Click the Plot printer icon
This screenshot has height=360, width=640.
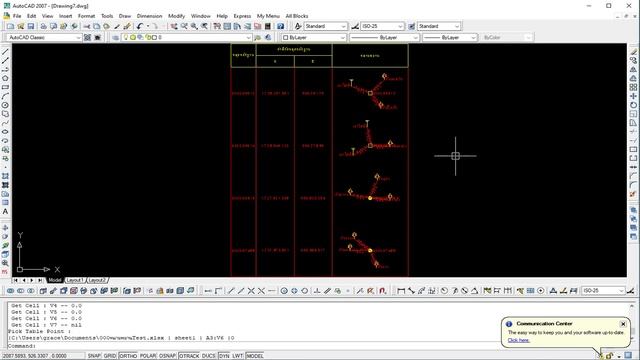43,26
